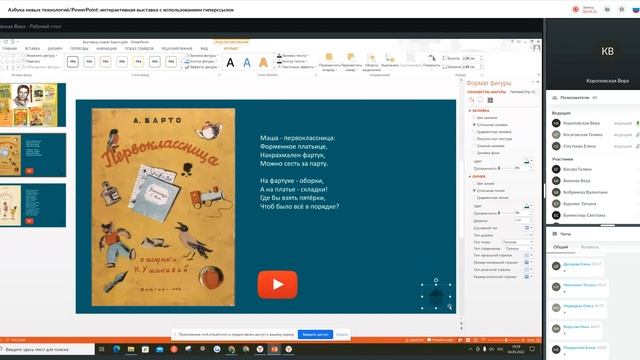The height and width of the screenshot is (360, 640).
Task: Switch to the questions chat tab
Action: point(589,247)
